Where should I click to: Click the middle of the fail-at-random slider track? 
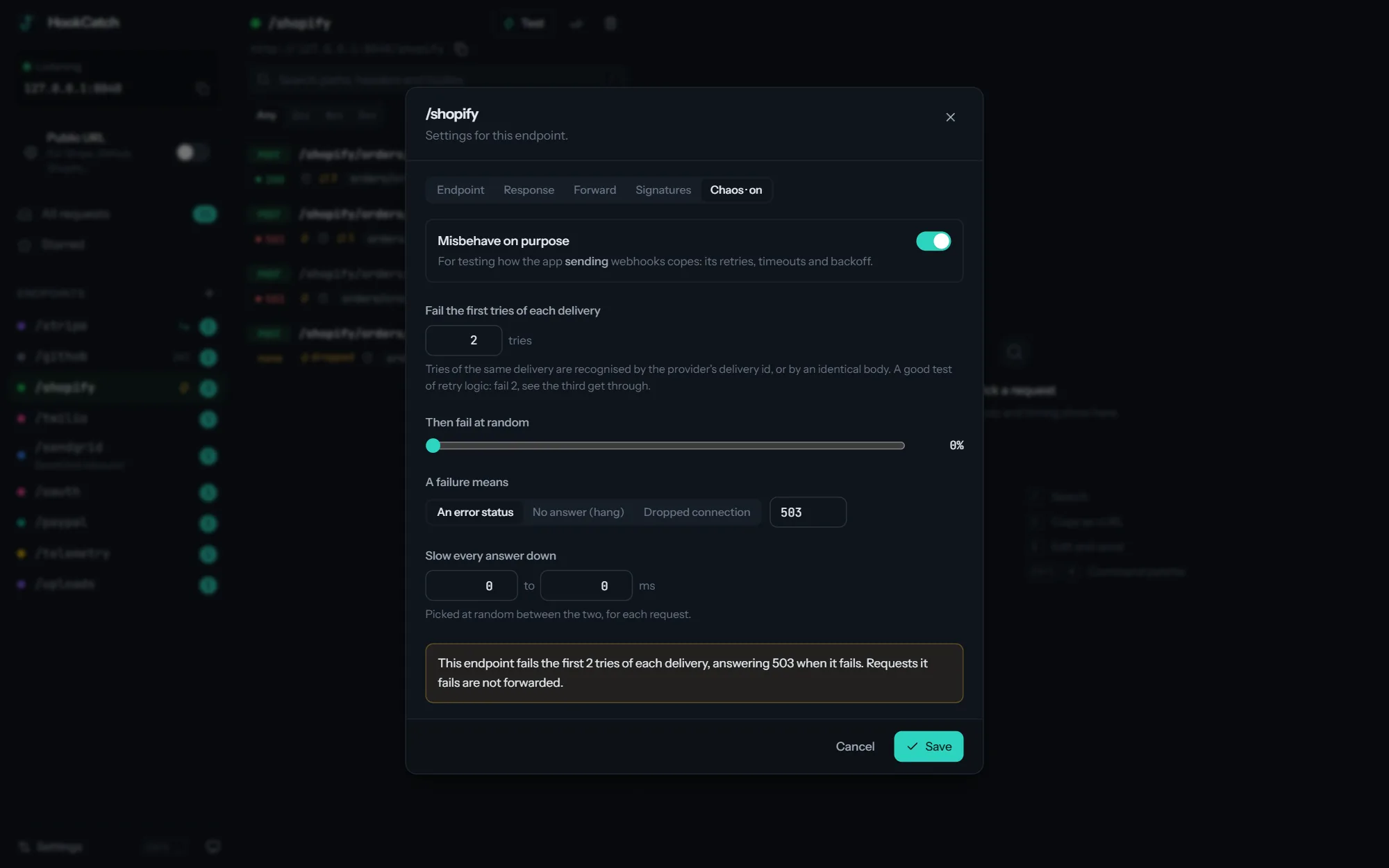665,446
